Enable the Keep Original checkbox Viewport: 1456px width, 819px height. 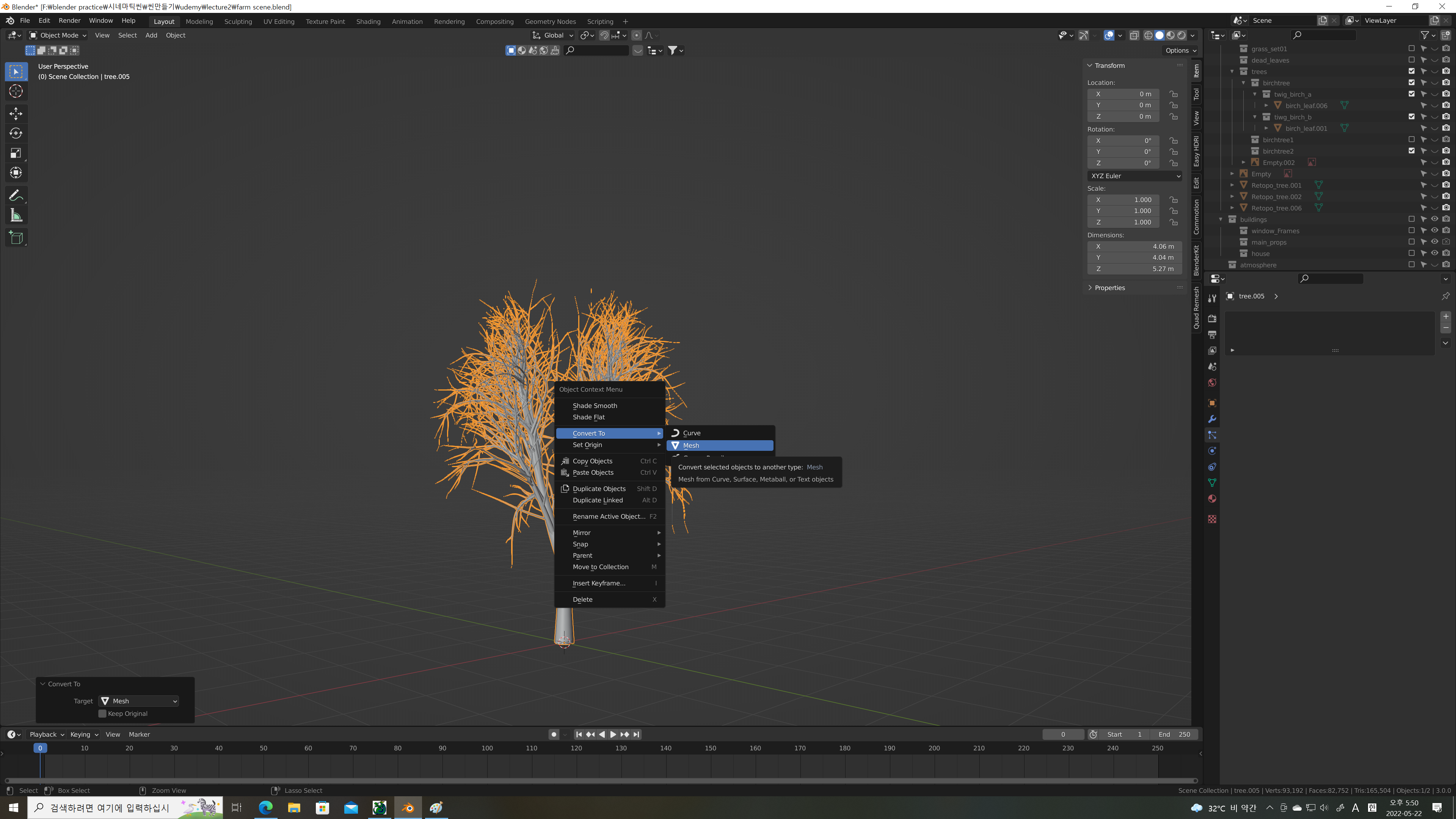click(x=102, y=713)
